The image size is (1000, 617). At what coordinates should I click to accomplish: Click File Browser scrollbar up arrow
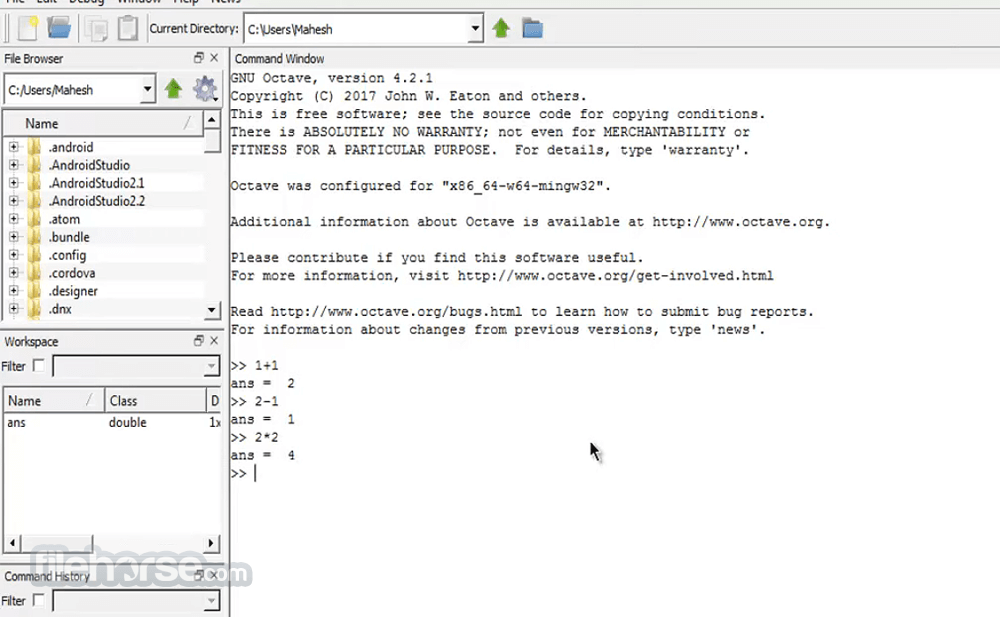[212, 120]
